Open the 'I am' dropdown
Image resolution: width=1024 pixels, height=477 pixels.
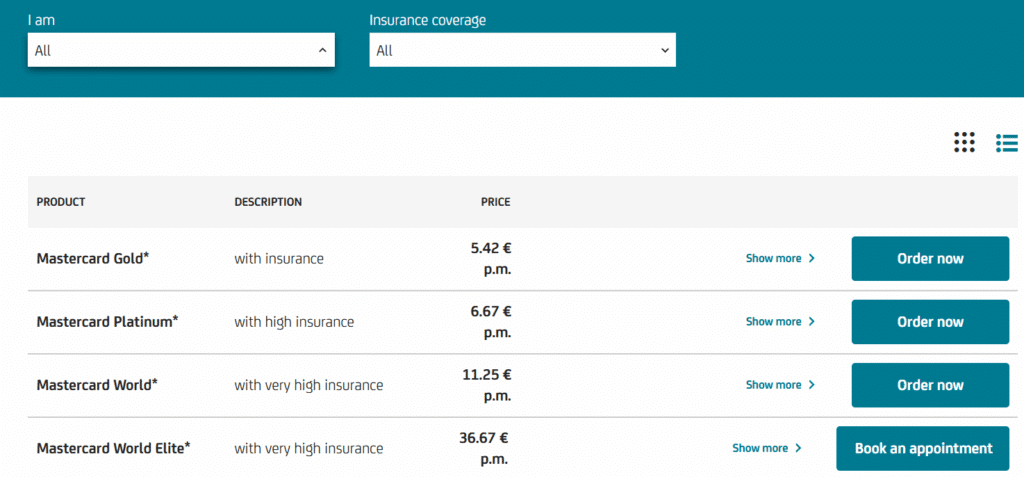click(181, 50)
